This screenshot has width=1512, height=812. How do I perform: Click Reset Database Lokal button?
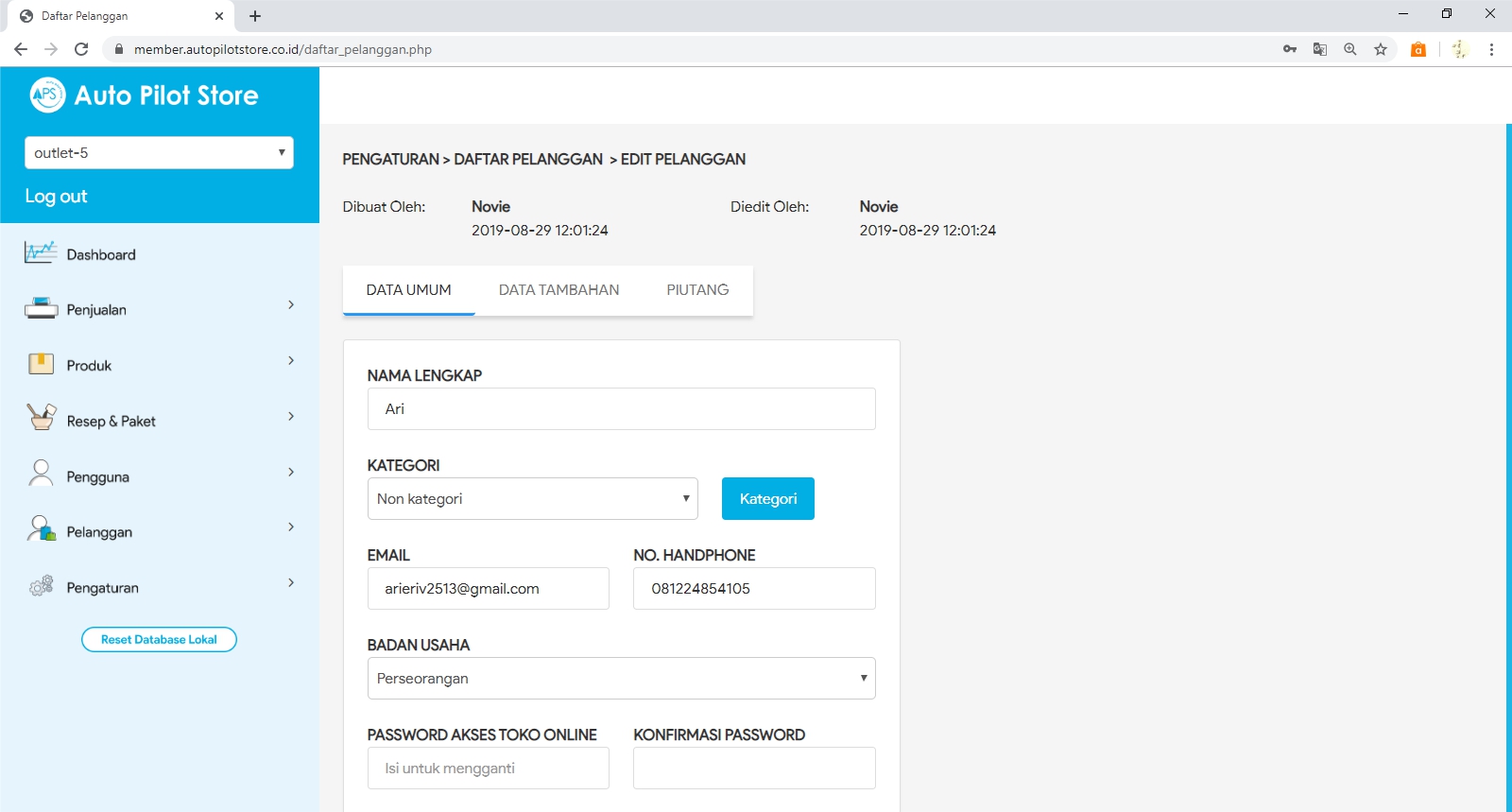(x=159, y=640)
